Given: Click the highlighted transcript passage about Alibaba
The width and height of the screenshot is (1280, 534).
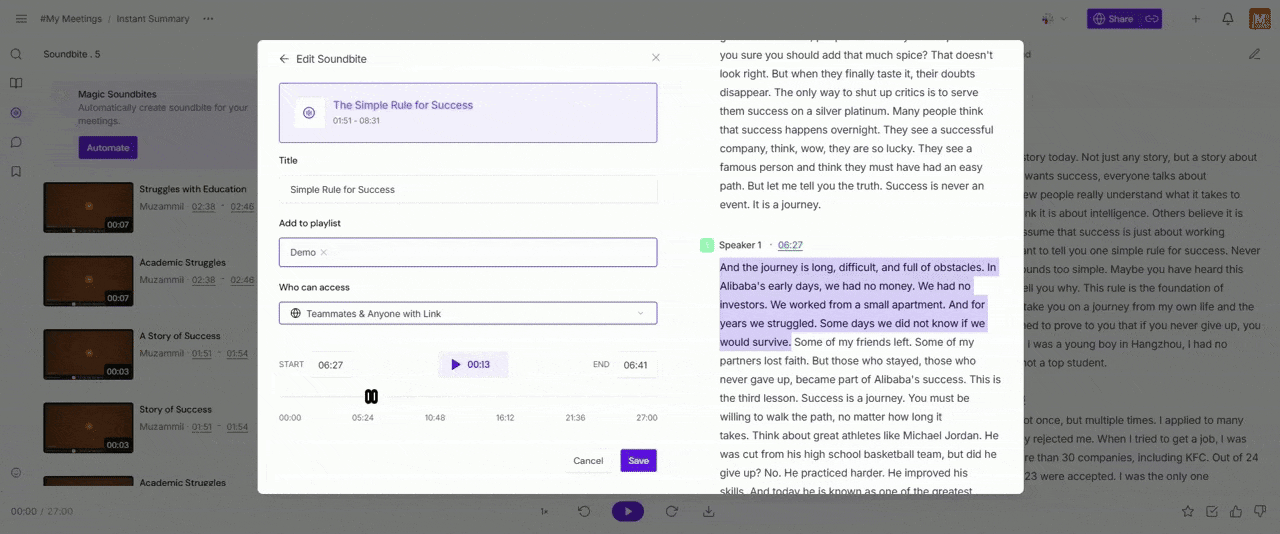Looking at the screenshot, I should pyautogui.click(x=858, y=305).
